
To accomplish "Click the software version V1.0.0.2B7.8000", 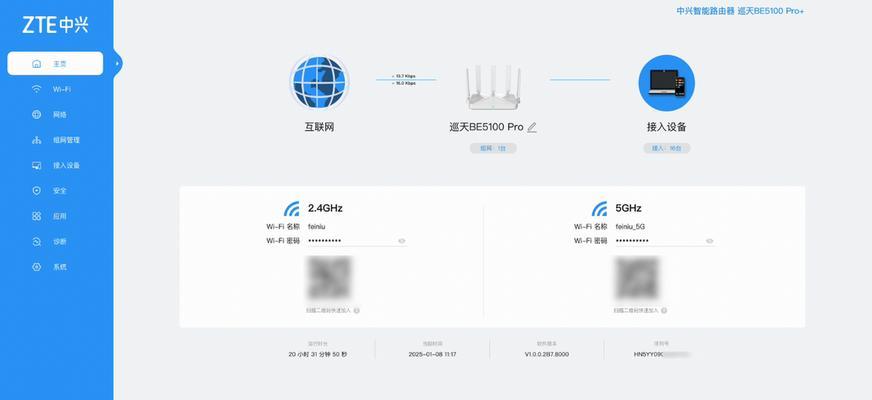I will click(547, 354).
